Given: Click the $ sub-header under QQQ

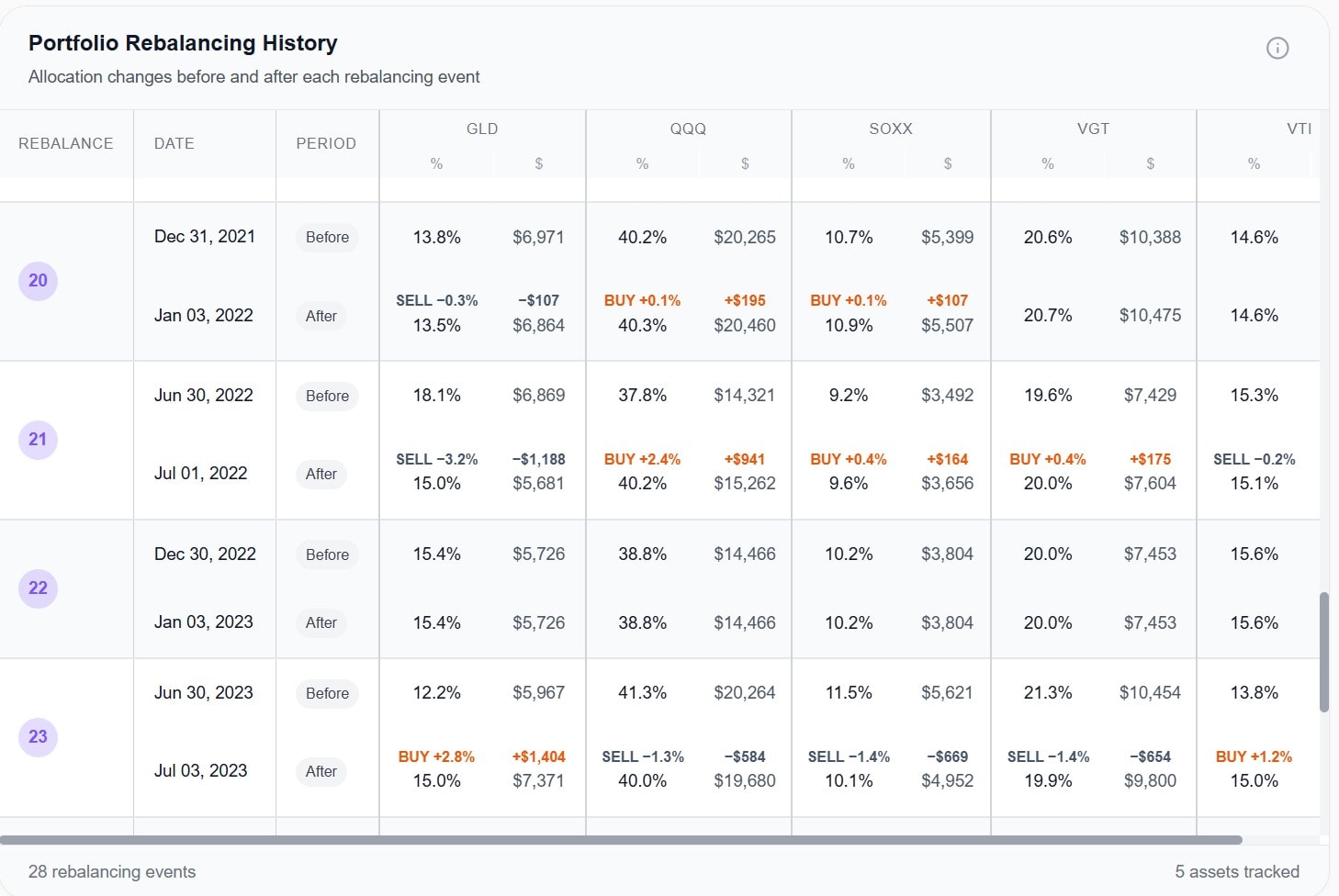Looking at the screenshot, I should pos(745,163).
